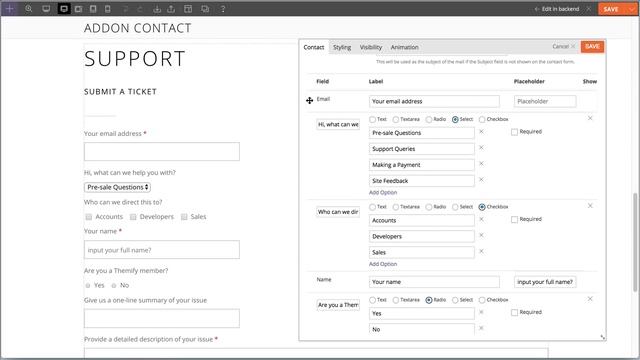
Task: Select Text type for 'Hi, what can we' field
Action: pos(373,120)
